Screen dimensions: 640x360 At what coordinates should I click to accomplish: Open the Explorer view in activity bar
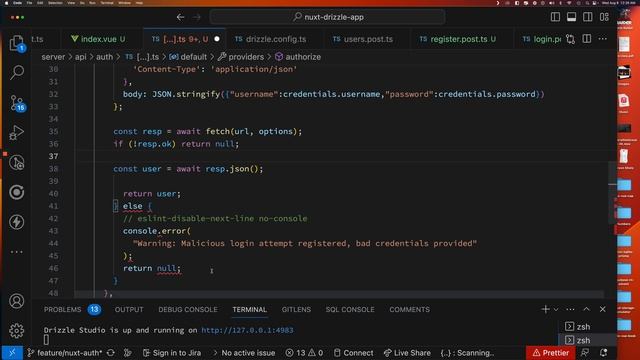point(17,43)
